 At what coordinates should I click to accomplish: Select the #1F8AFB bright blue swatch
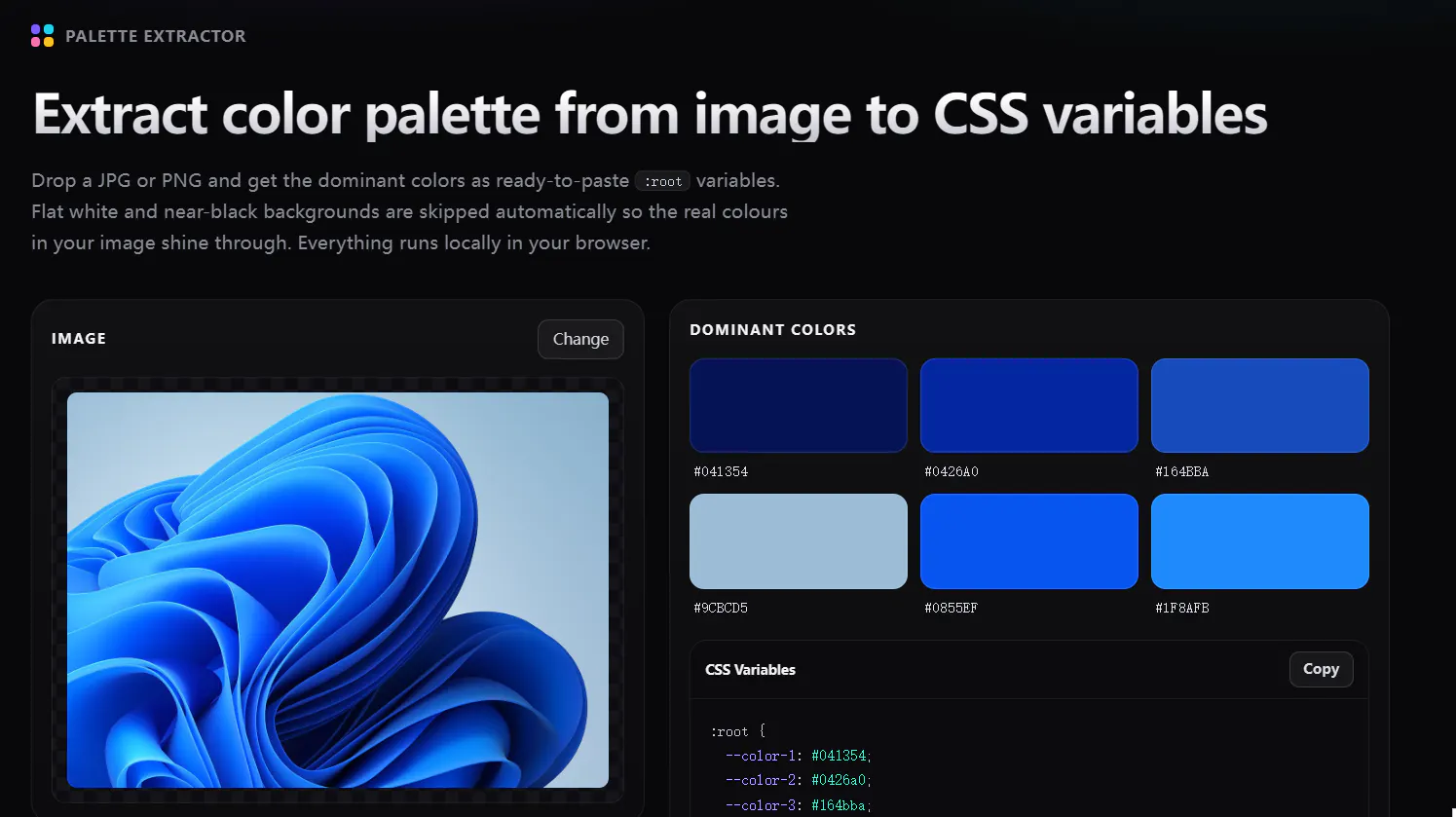(1260, 541)
